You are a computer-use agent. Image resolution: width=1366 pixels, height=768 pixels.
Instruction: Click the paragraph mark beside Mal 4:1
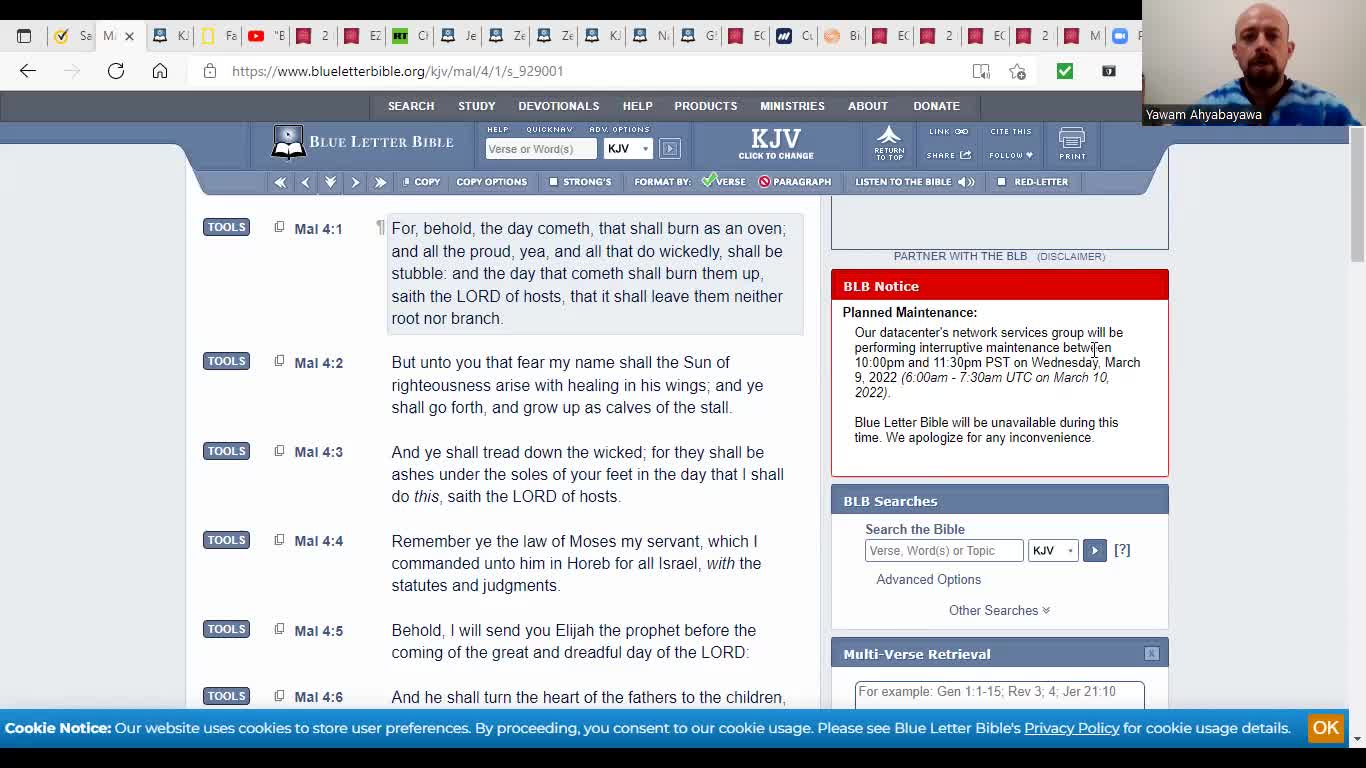[x=380, y=227]
